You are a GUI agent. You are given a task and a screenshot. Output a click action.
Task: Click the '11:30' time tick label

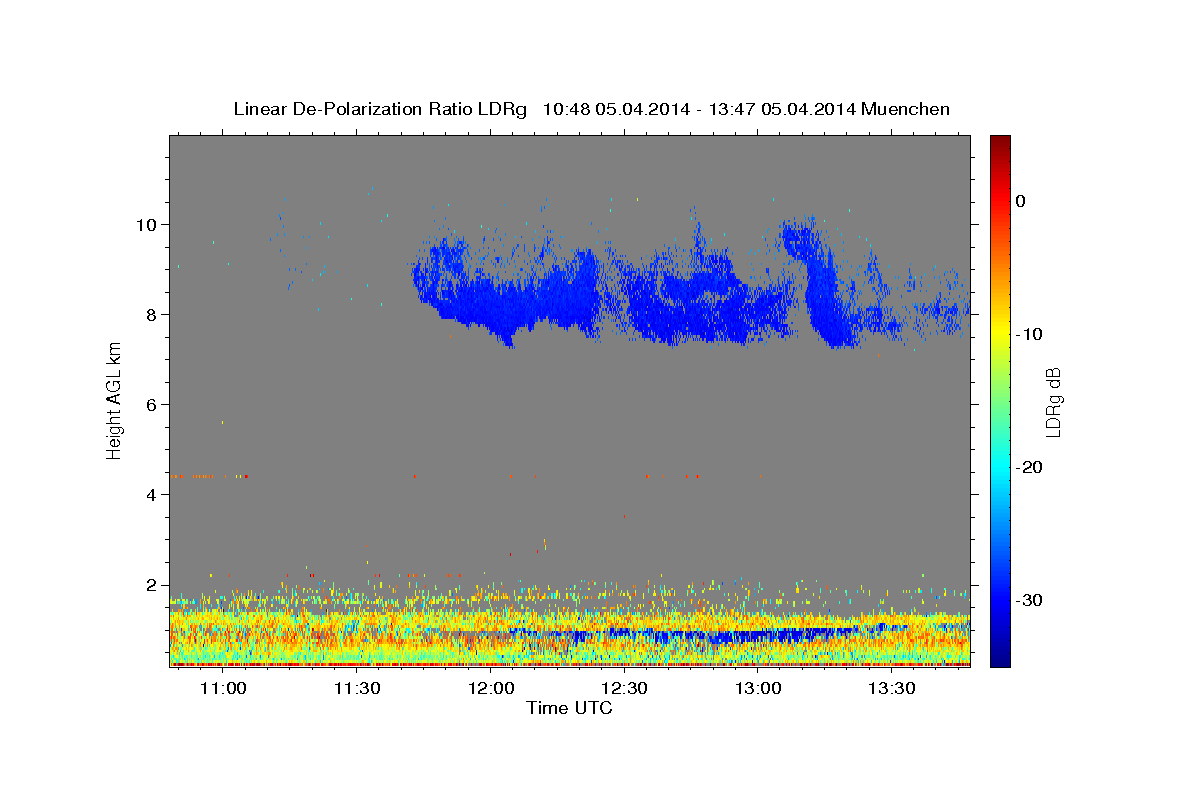[357, 689]
